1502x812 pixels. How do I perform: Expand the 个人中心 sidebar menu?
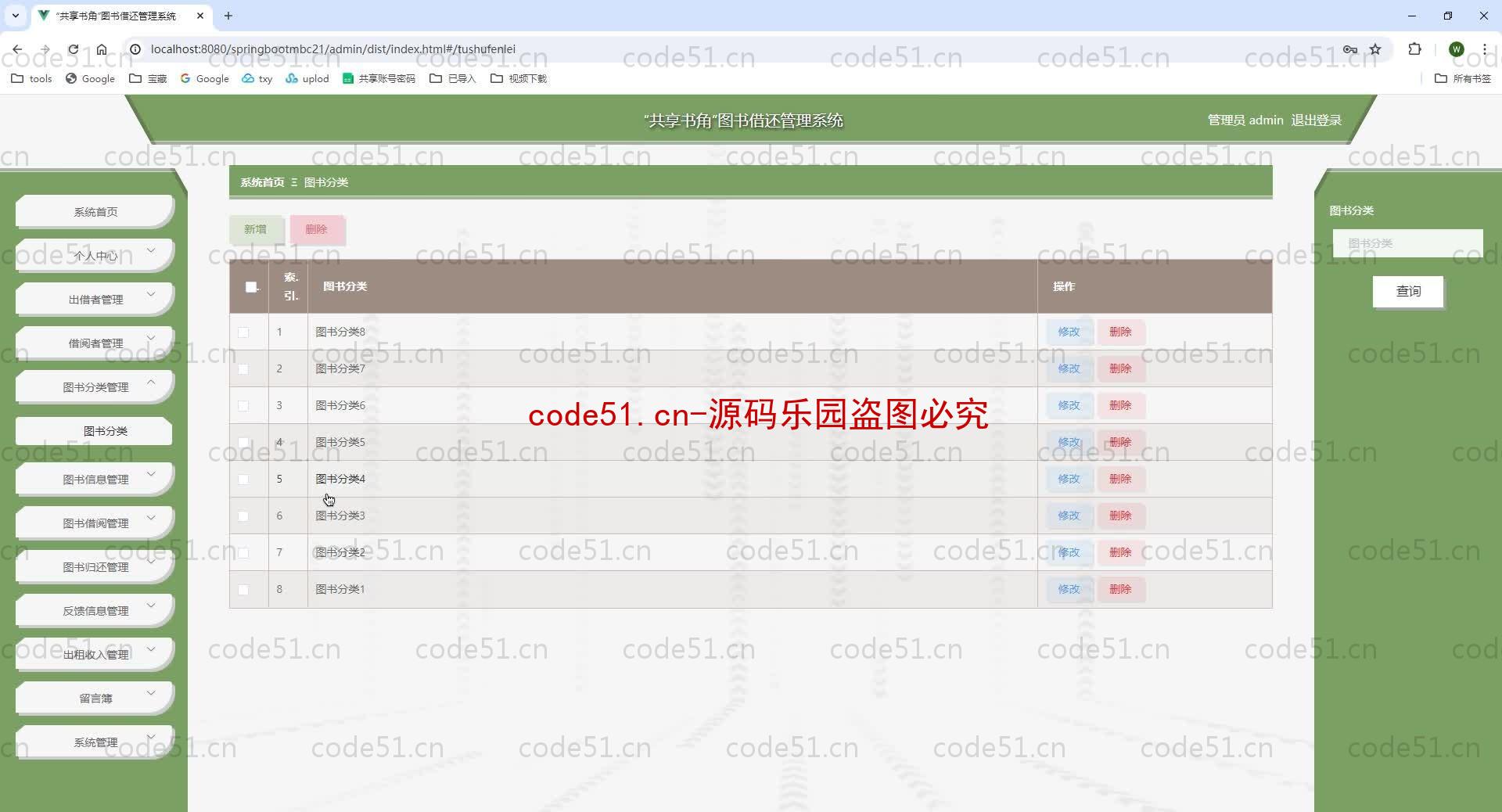pos(94,255)
